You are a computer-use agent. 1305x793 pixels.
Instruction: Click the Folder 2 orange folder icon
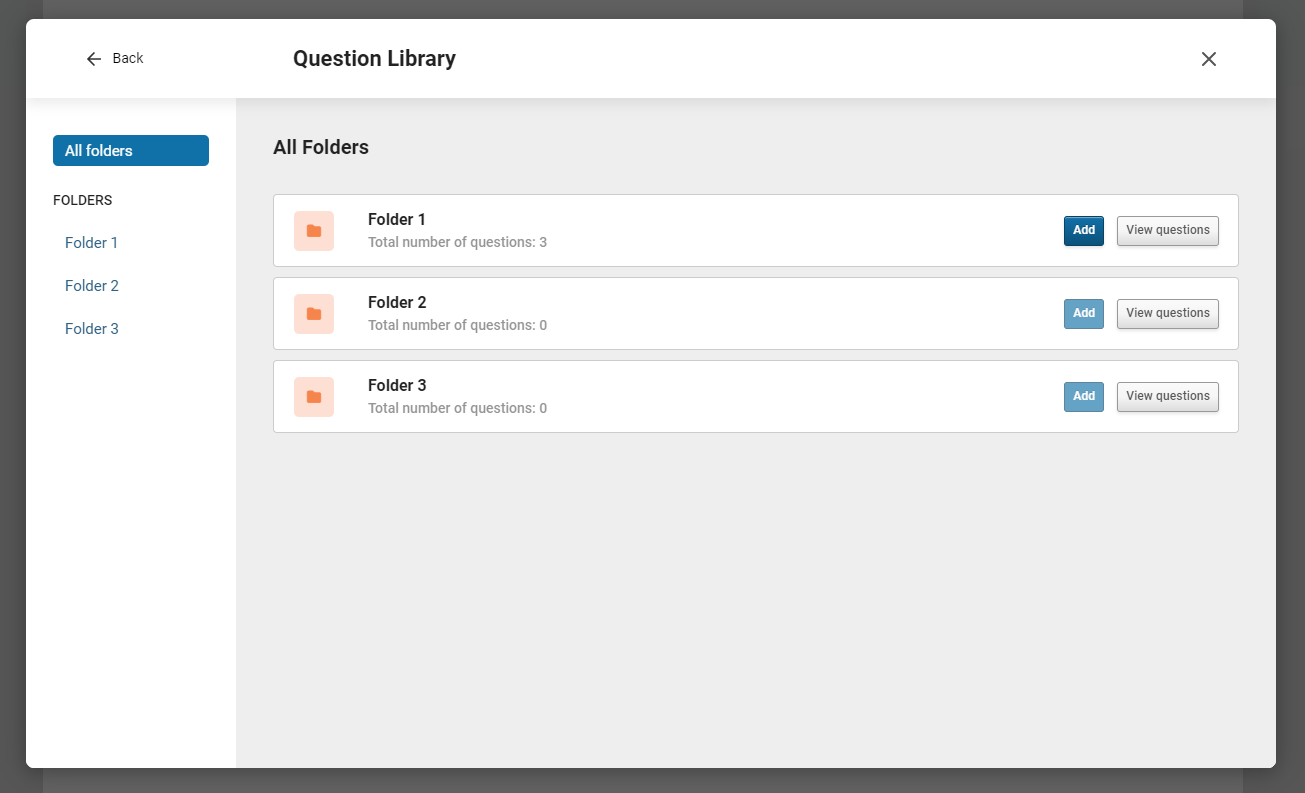click(314, 313)
